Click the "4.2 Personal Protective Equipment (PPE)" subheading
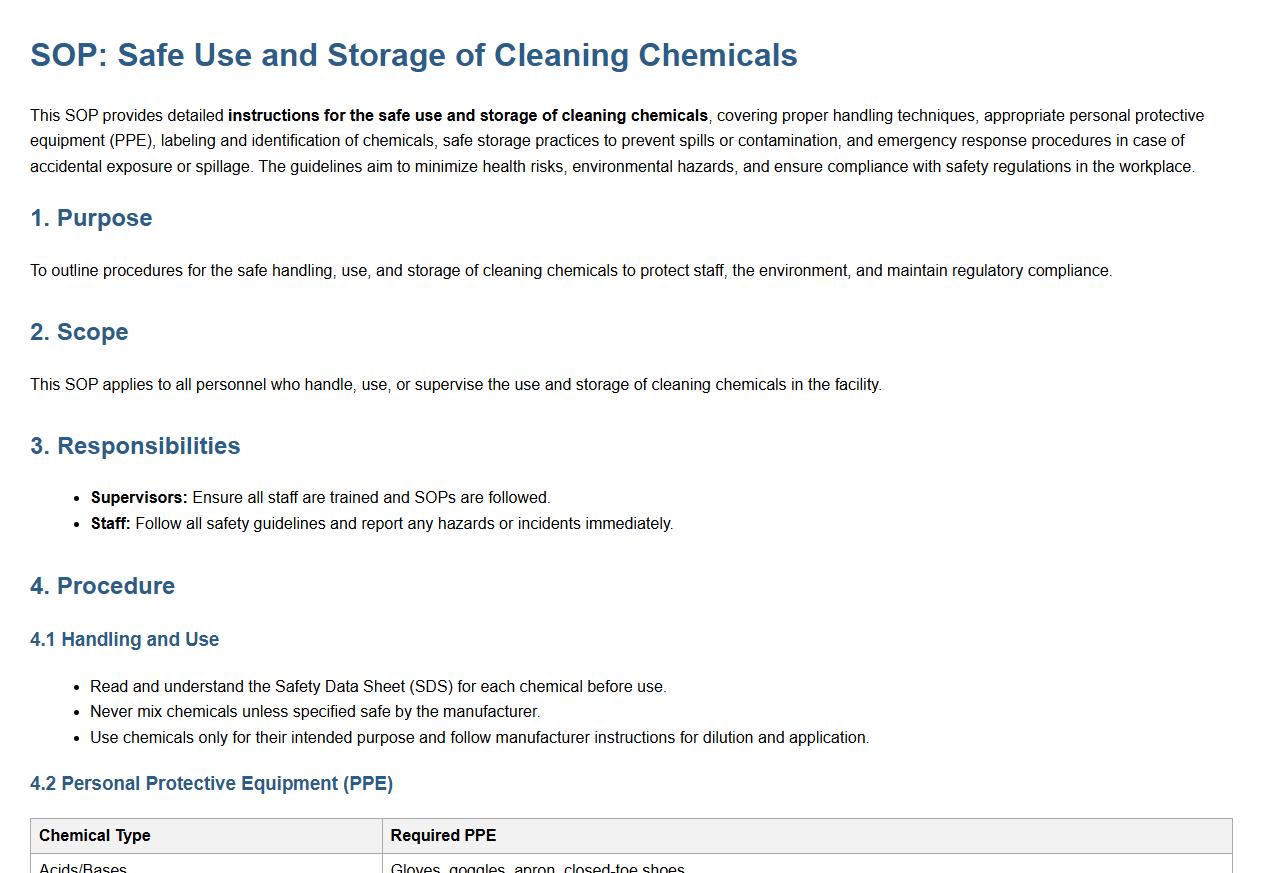 coord(211,784)
